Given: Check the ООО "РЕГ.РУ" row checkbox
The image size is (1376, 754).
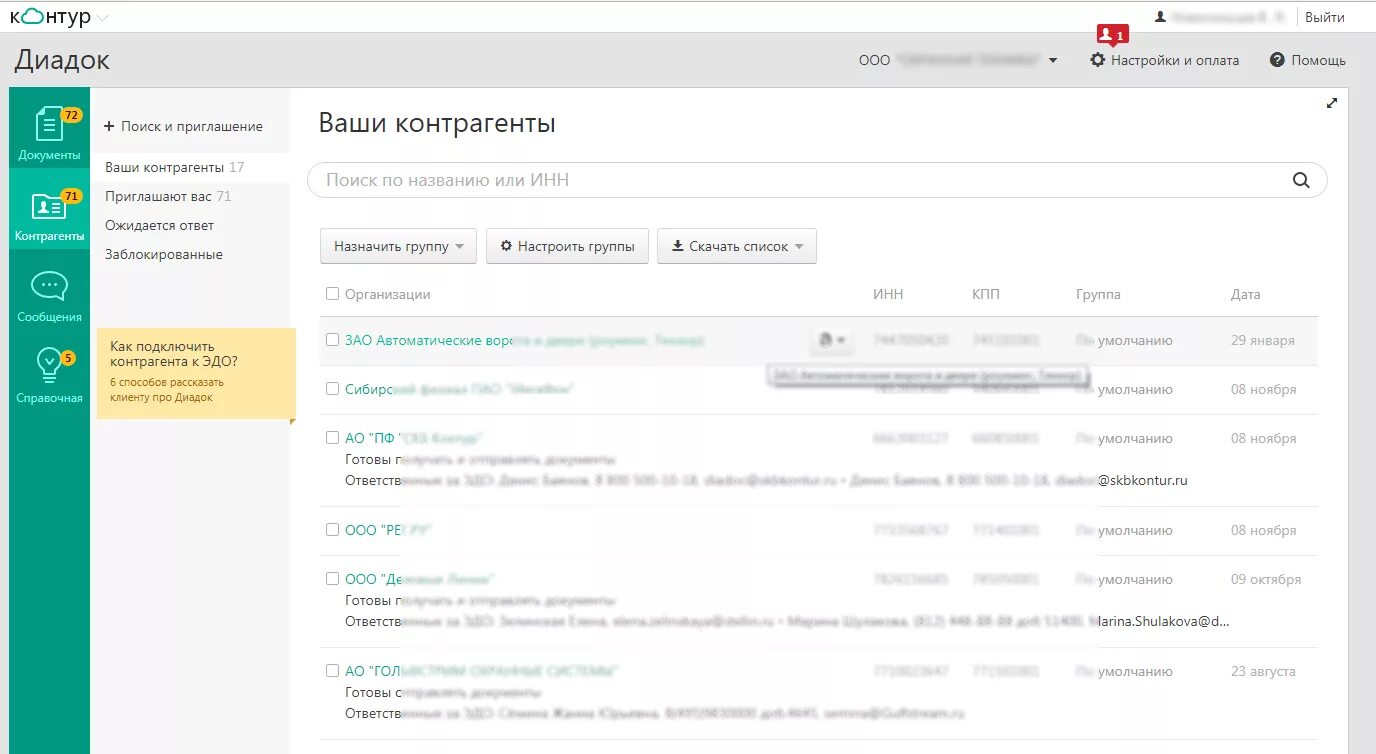Looking at the screenshot, I should click(x=333, y=530).
